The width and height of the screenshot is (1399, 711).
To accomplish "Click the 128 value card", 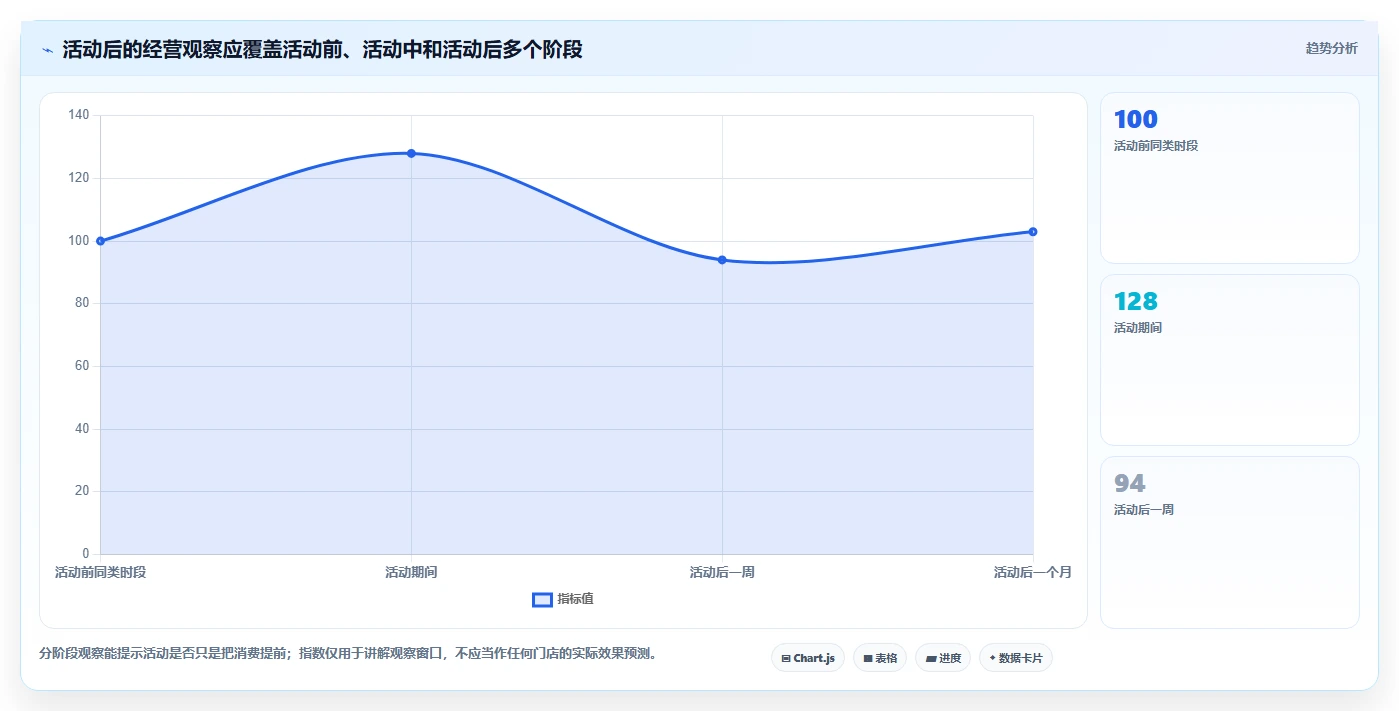I will point(1229,360).
